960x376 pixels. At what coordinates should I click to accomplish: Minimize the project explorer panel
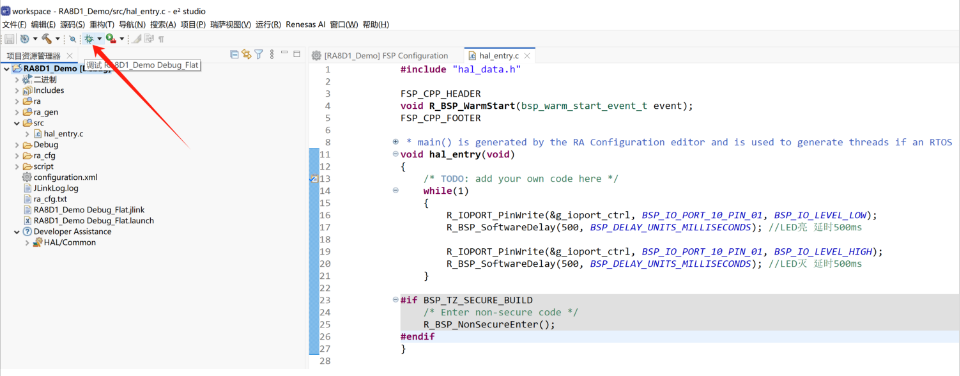(284, 53)
